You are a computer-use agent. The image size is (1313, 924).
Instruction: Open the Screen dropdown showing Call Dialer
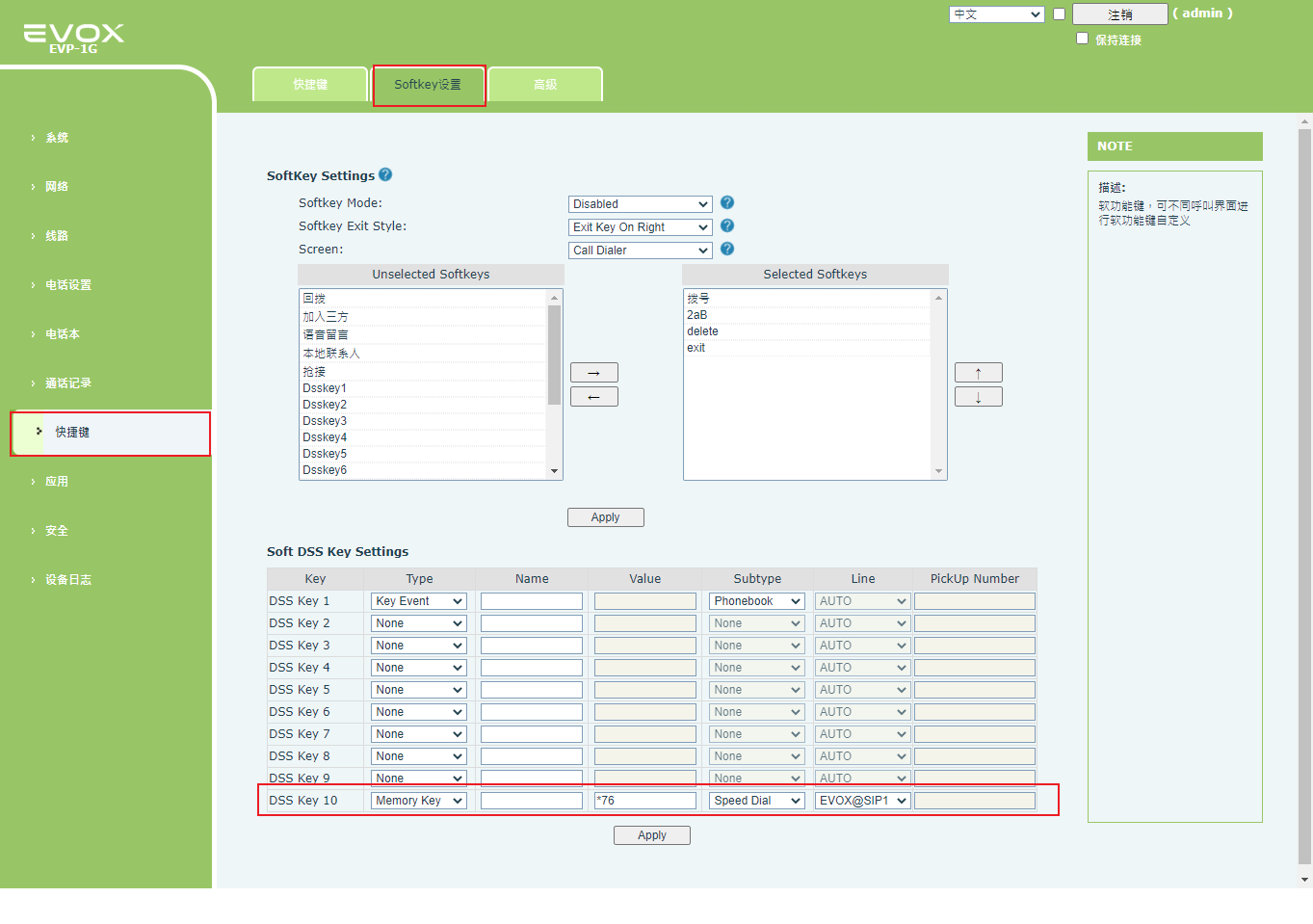[x=641, y=251]
